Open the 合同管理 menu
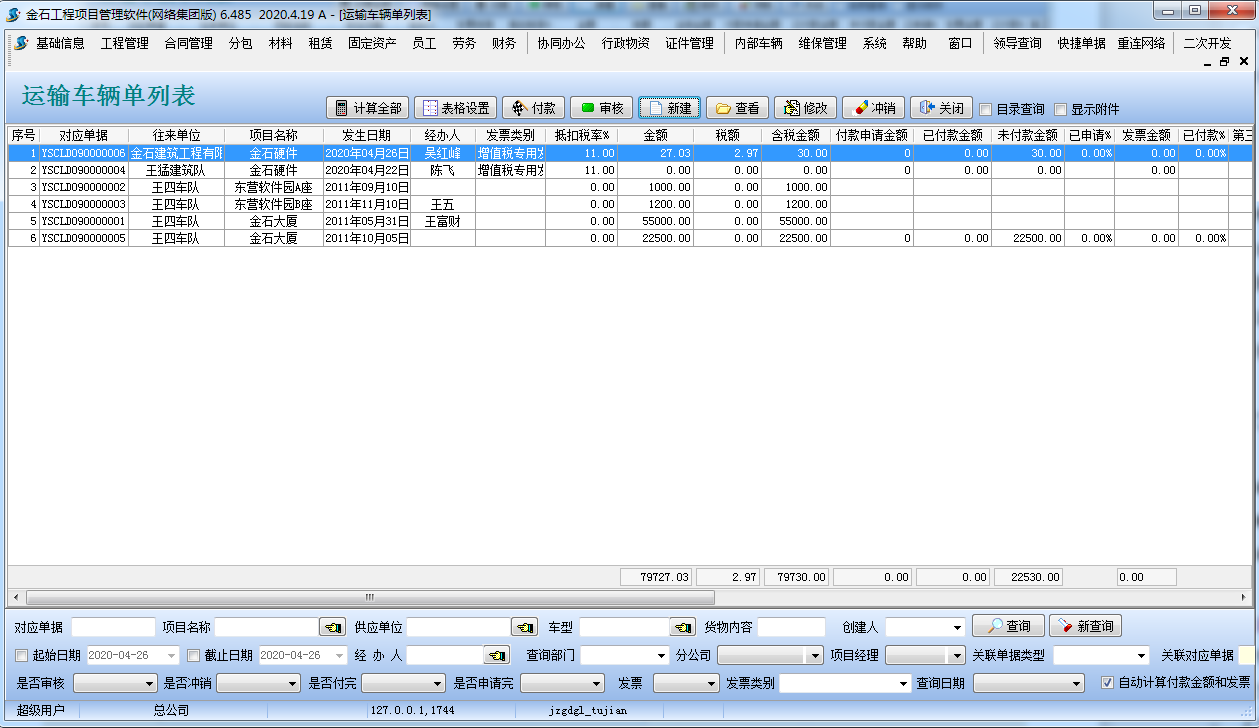This screenshot has height=728, width=1259. point(188,43)
